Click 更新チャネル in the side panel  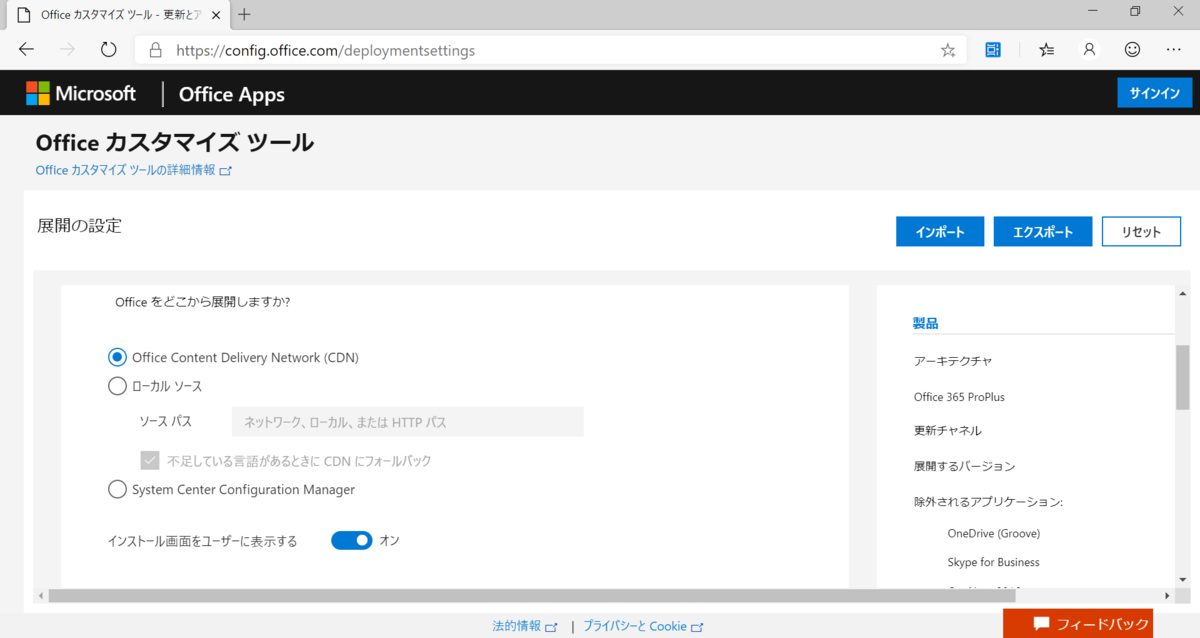coord(947,431)
